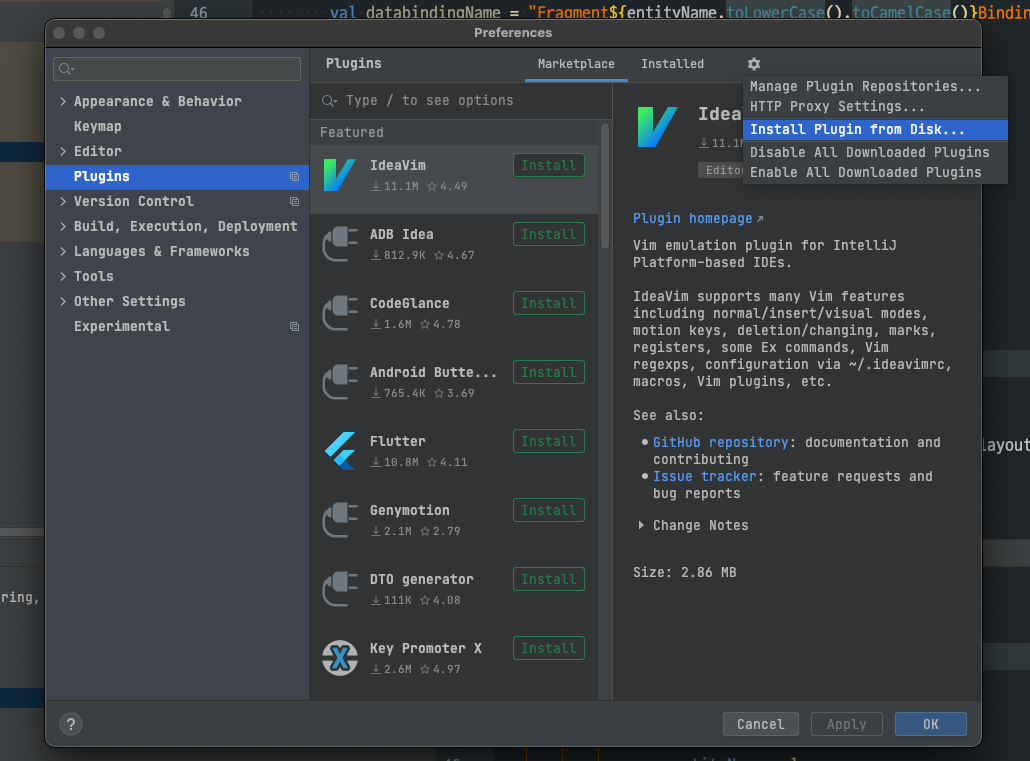Viewport: 1030px width, 761px height.
Task: Click the Featured section header
Action: coord(351,132)
